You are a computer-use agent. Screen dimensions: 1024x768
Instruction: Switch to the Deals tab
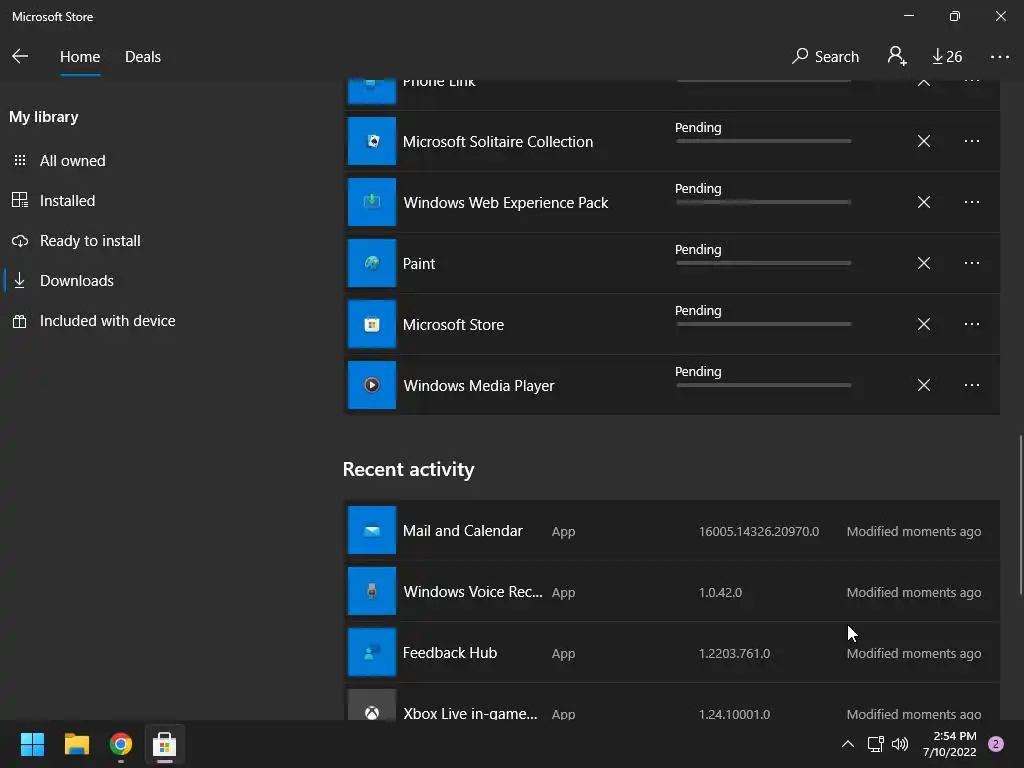(x=143, y=57)
